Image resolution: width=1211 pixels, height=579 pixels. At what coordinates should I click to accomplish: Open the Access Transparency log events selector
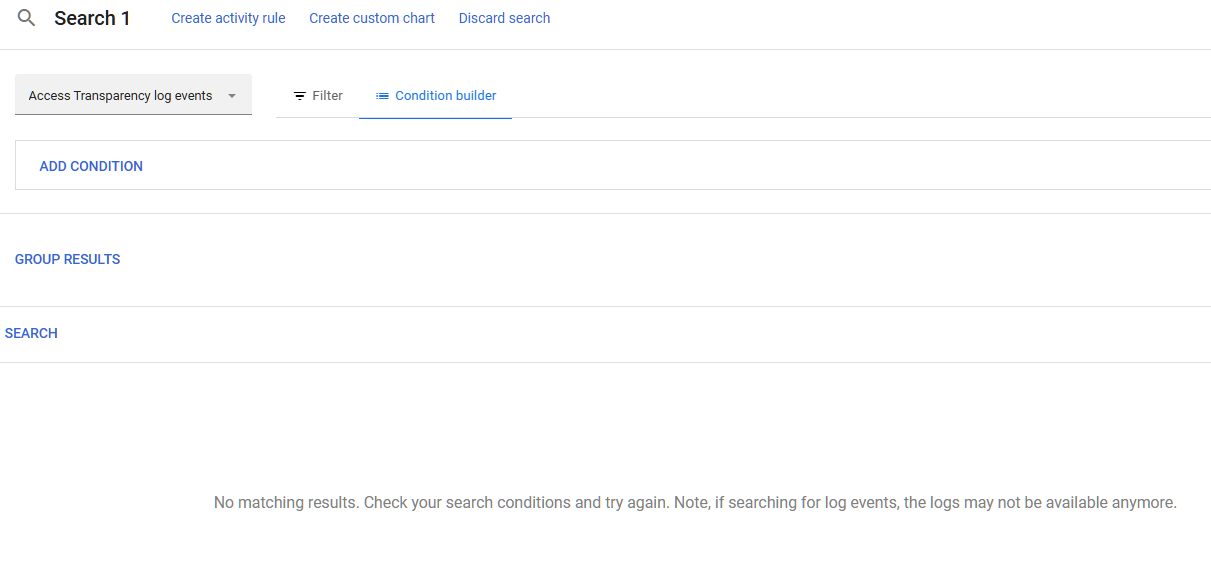120,94
